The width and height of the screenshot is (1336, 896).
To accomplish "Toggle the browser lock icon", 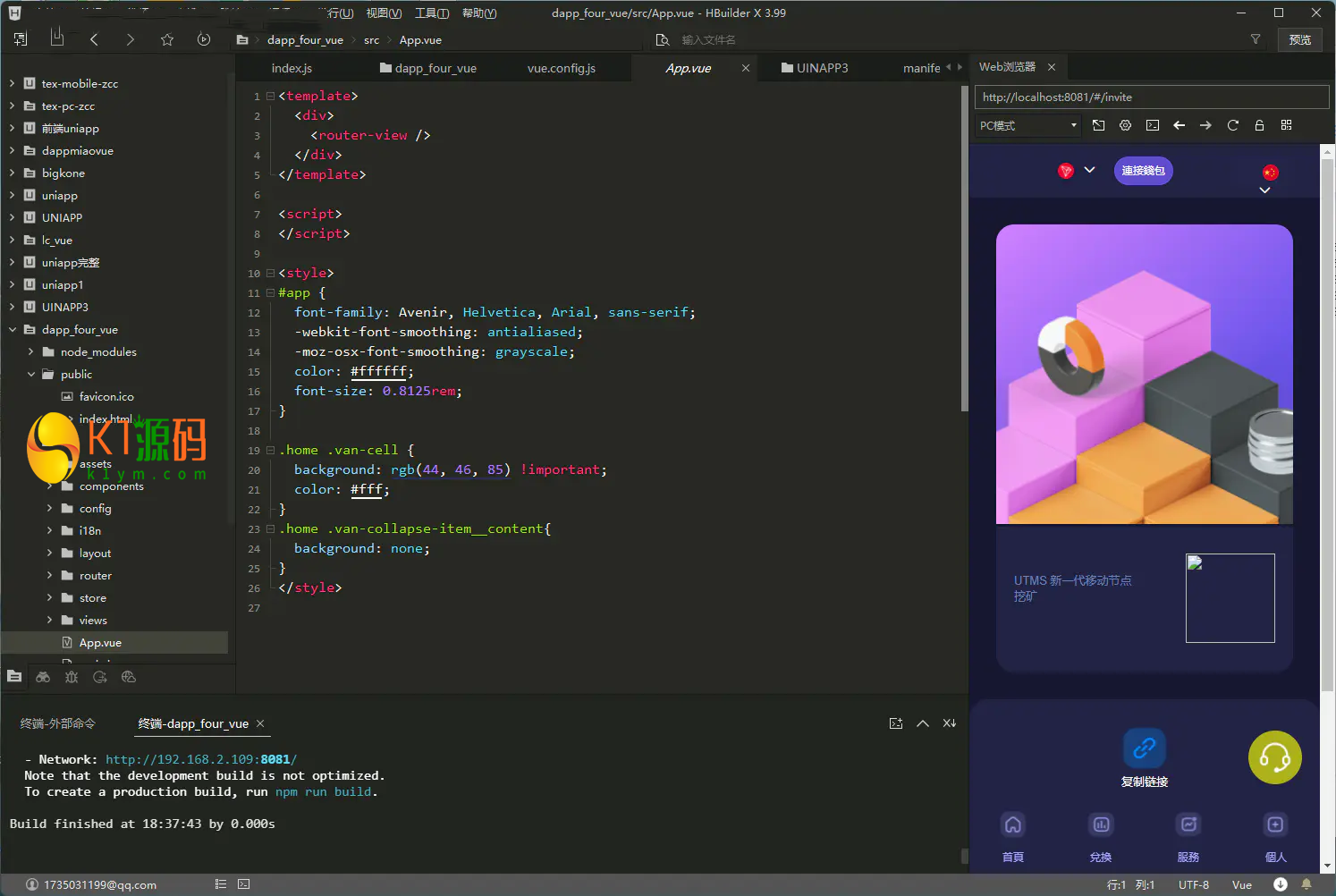I will click(1259, 125).
